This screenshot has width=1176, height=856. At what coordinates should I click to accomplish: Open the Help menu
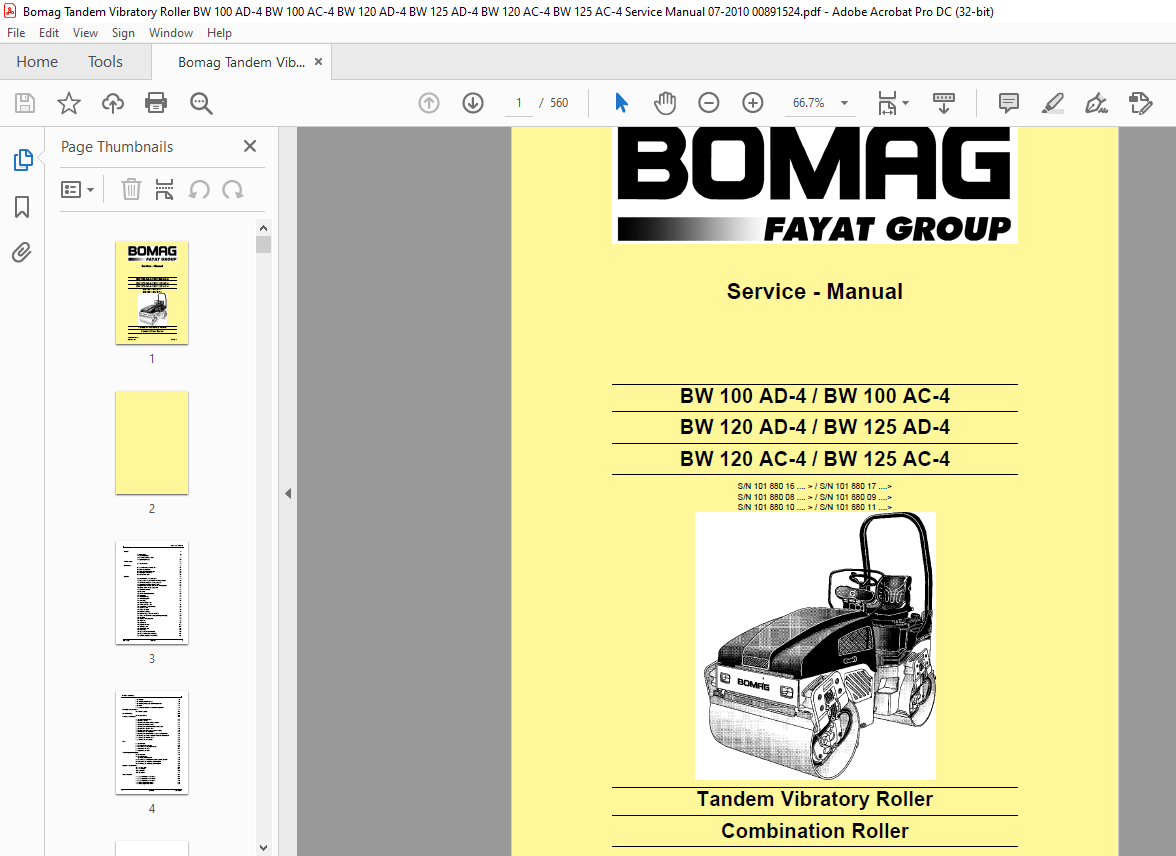[219, 33]
